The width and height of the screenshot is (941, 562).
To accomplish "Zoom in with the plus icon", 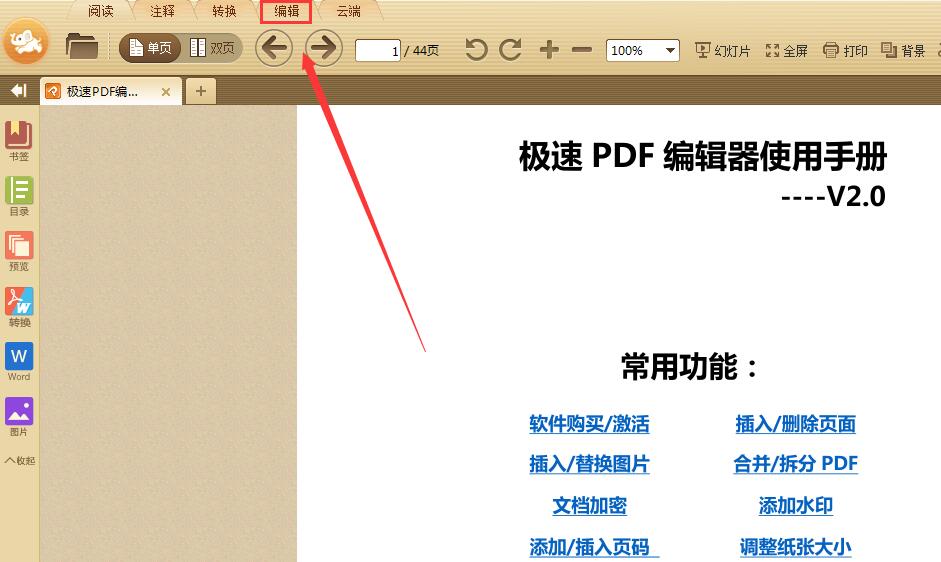I will [x=549, y=50].
